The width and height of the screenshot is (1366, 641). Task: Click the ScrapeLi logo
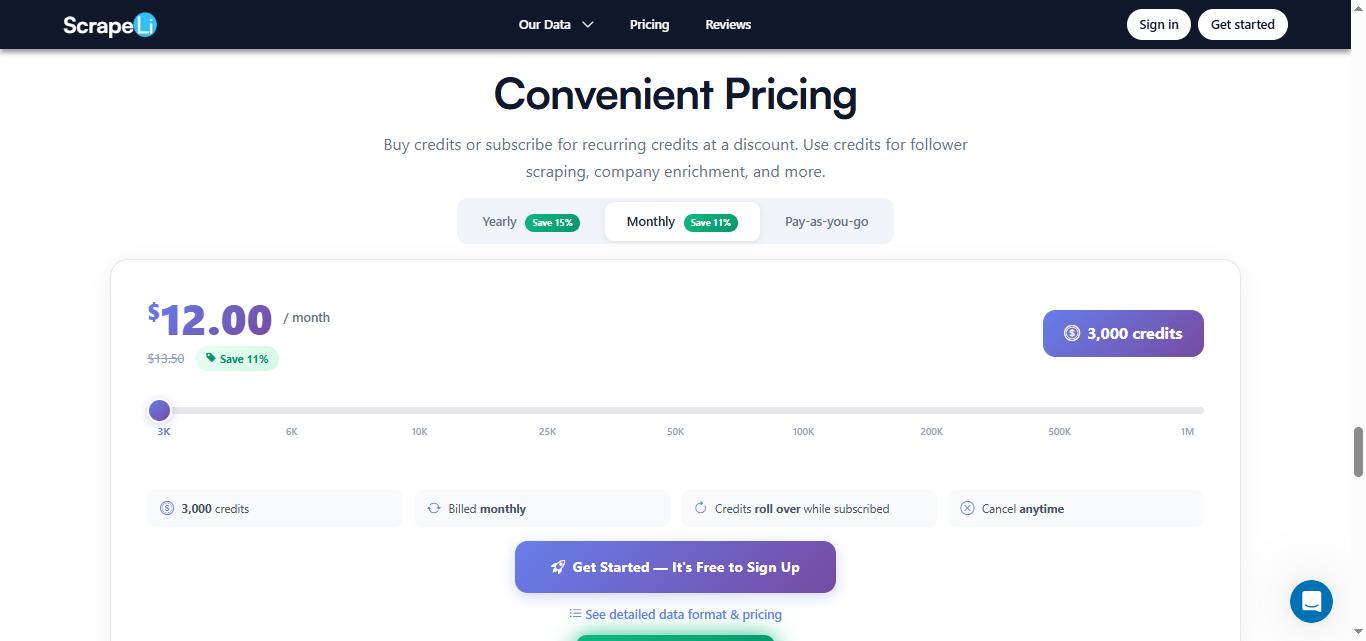(x=109, y=24)
